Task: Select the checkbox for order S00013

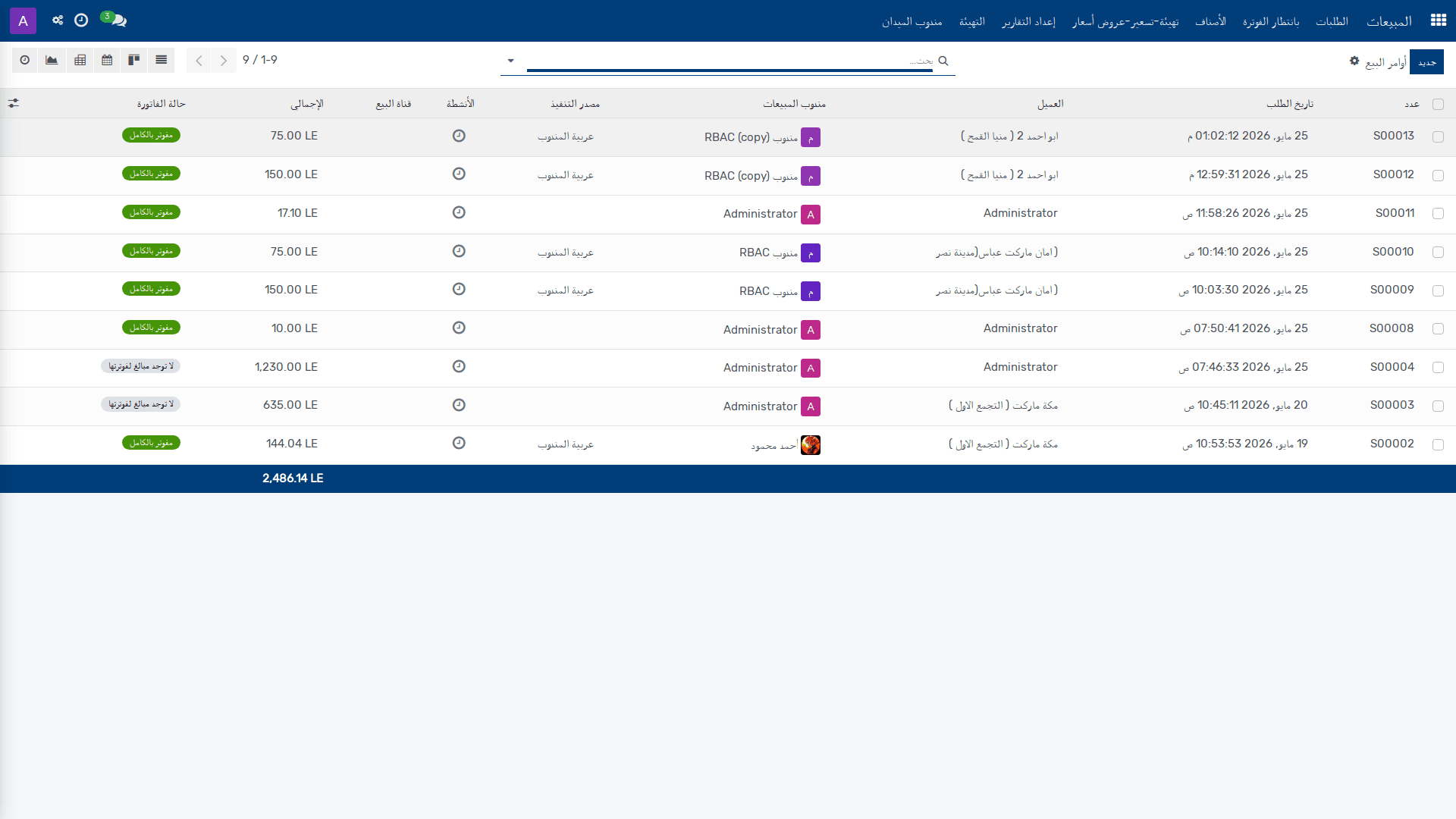Action: point(1438,137)
